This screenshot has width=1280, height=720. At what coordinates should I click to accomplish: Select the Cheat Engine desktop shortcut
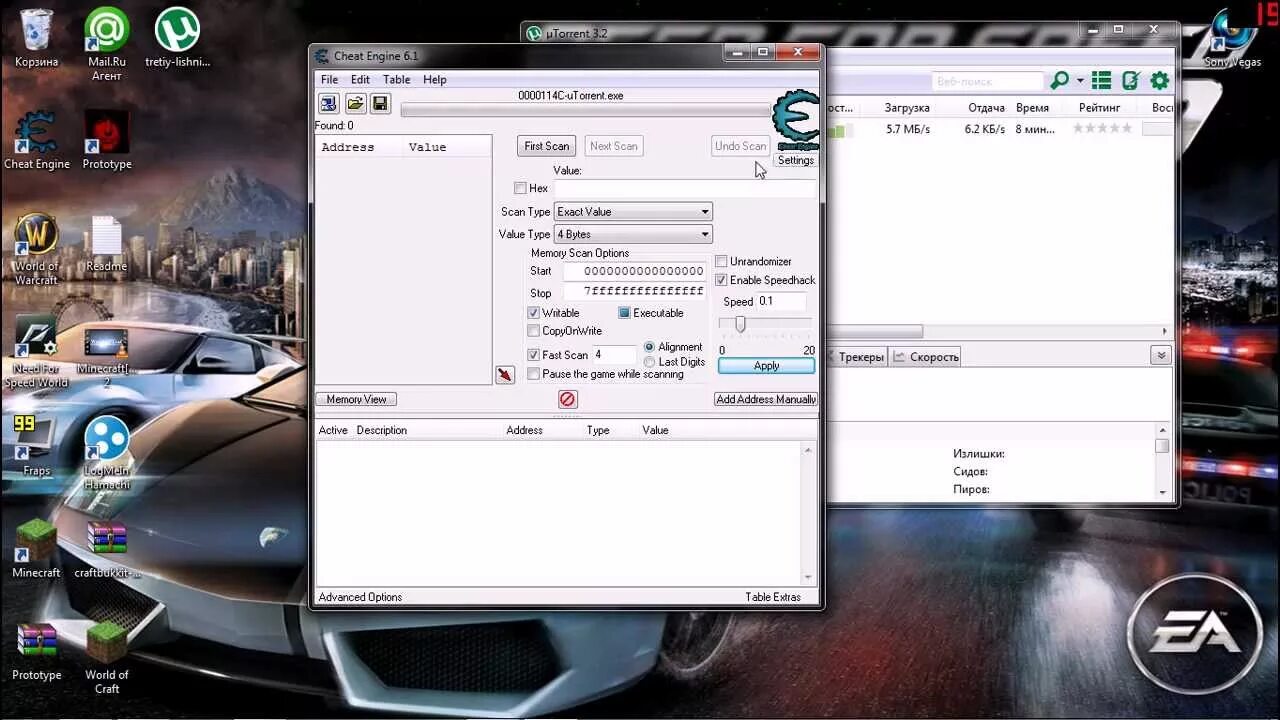[36, 140]
